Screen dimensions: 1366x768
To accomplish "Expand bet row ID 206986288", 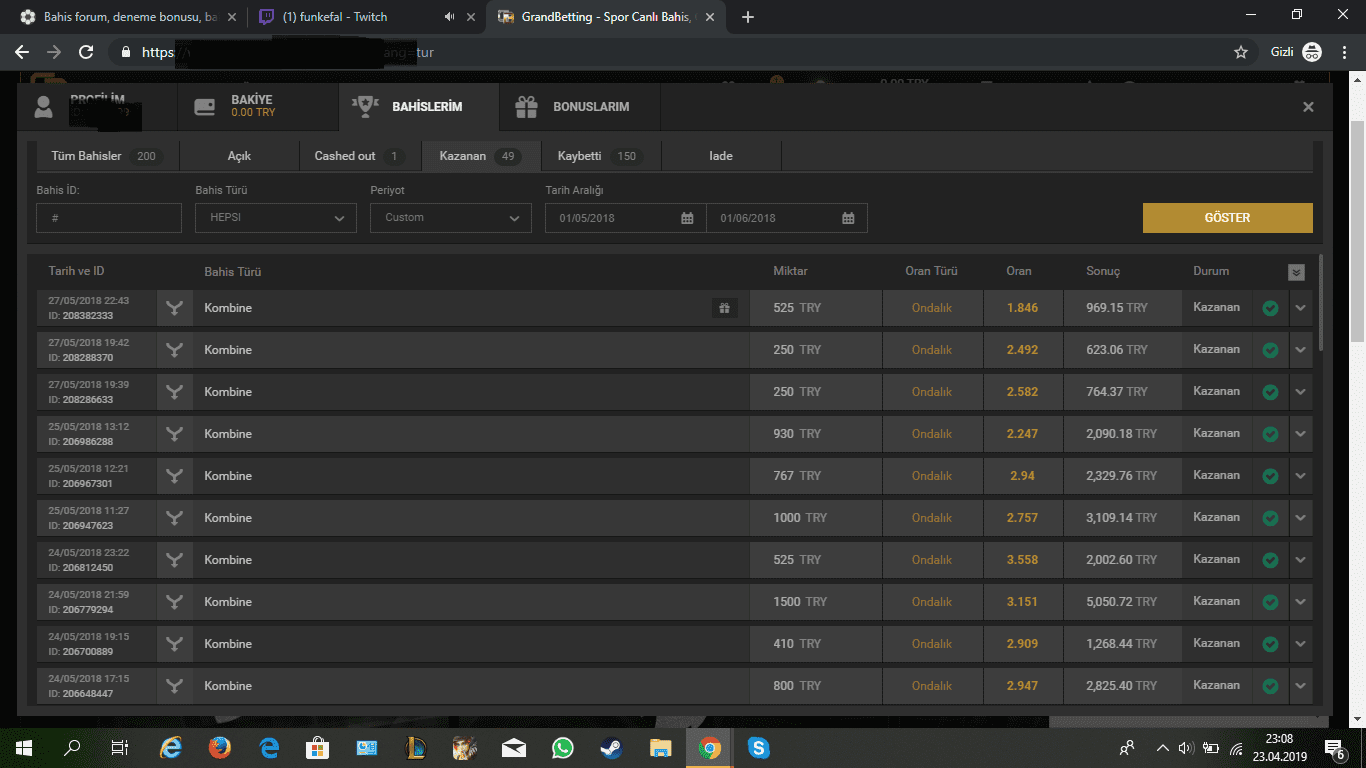I will point(1300,434).
